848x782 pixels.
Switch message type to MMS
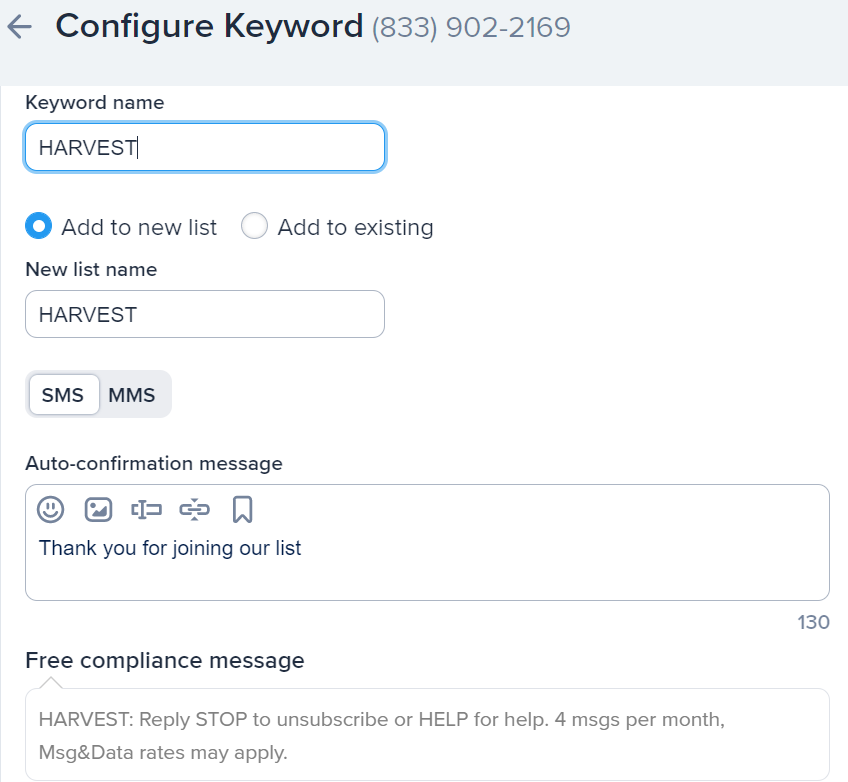[132, 395]
